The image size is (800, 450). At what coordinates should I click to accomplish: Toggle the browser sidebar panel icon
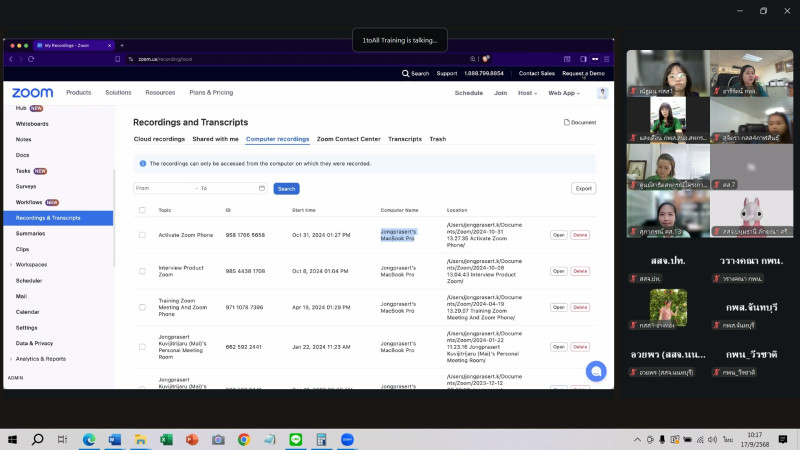[583, 59]
